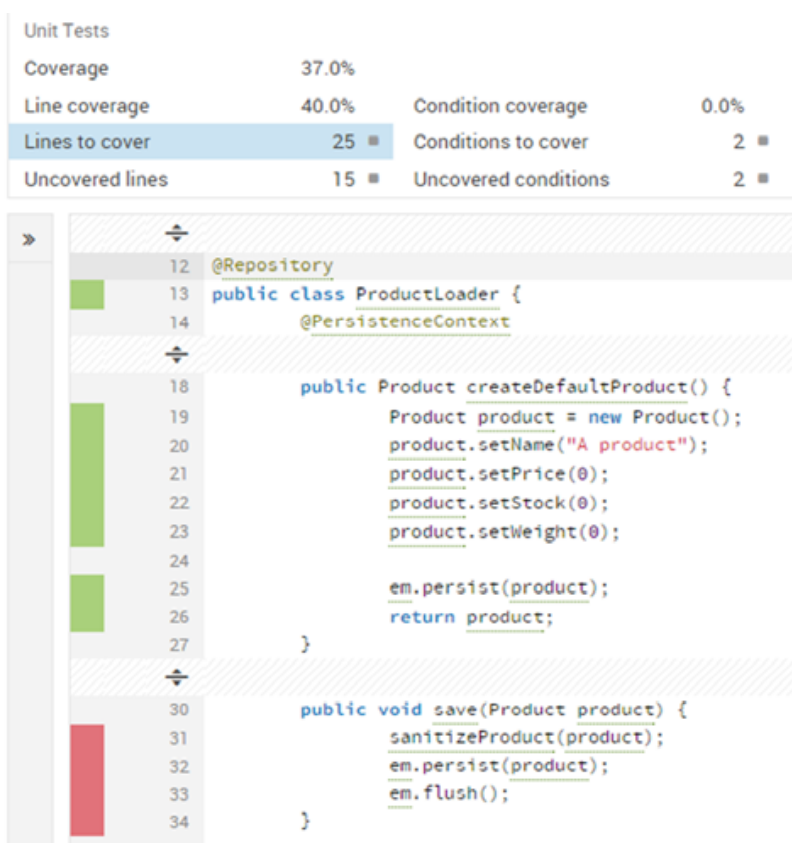Click filter square beside Uncovered conditions

(x=763, y=180)
